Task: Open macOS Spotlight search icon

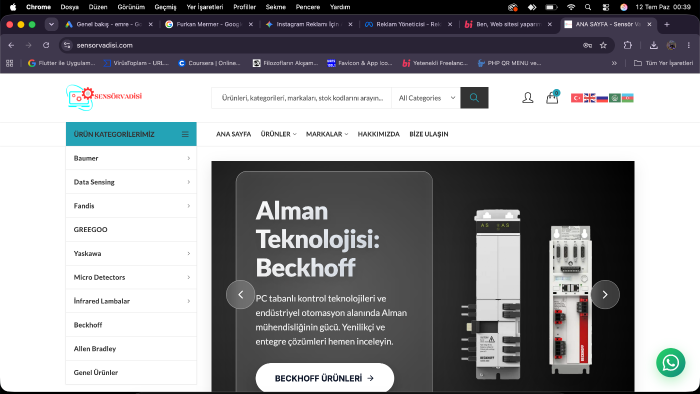Action: tap(588, 7)
